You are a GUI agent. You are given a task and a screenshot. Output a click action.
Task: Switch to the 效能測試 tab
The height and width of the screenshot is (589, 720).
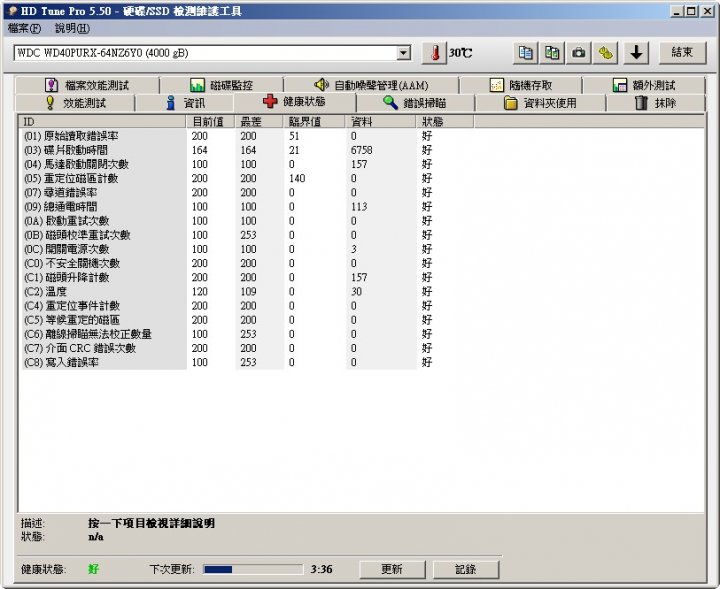pos(75,103)
